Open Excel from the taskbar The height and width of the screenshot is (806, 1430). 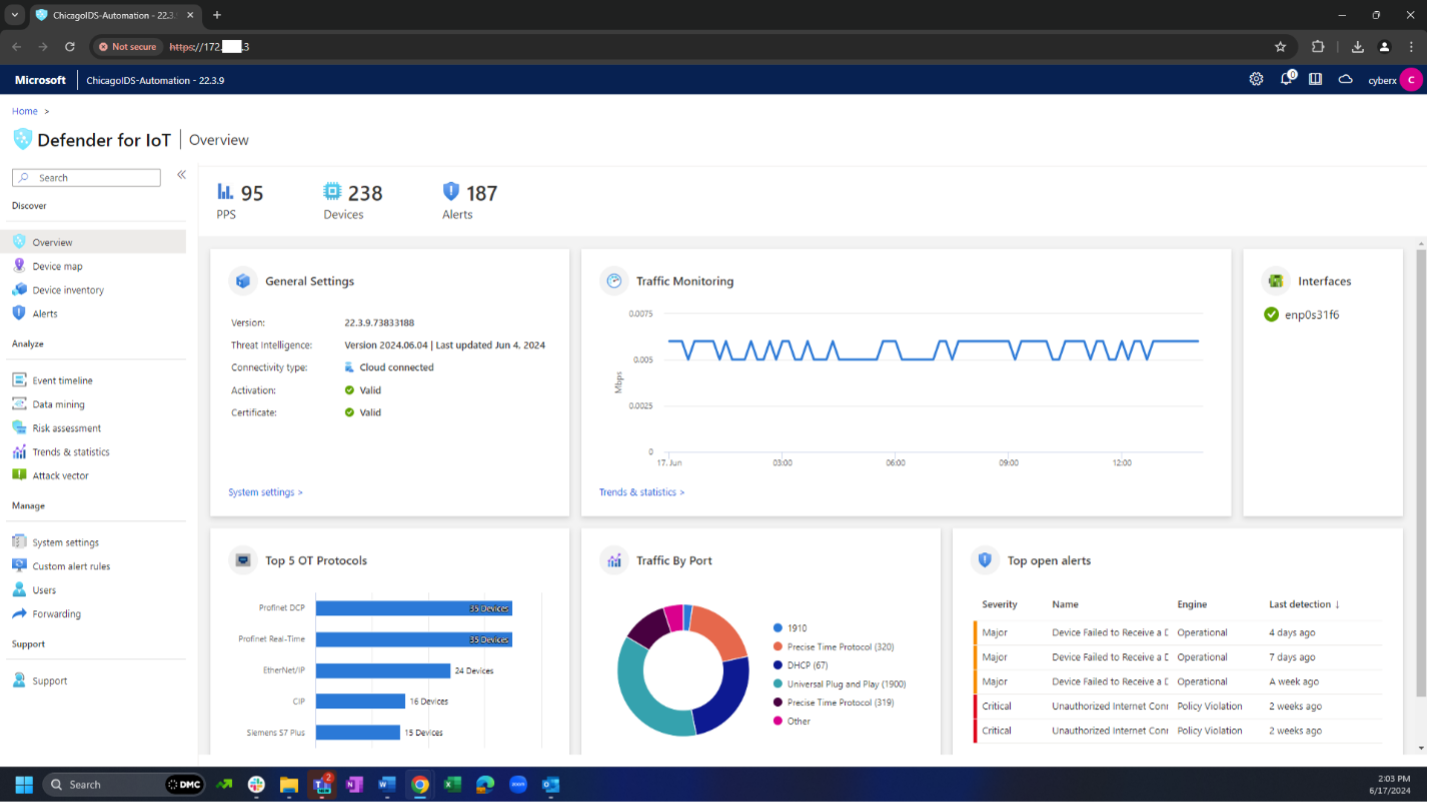(452, 785)
